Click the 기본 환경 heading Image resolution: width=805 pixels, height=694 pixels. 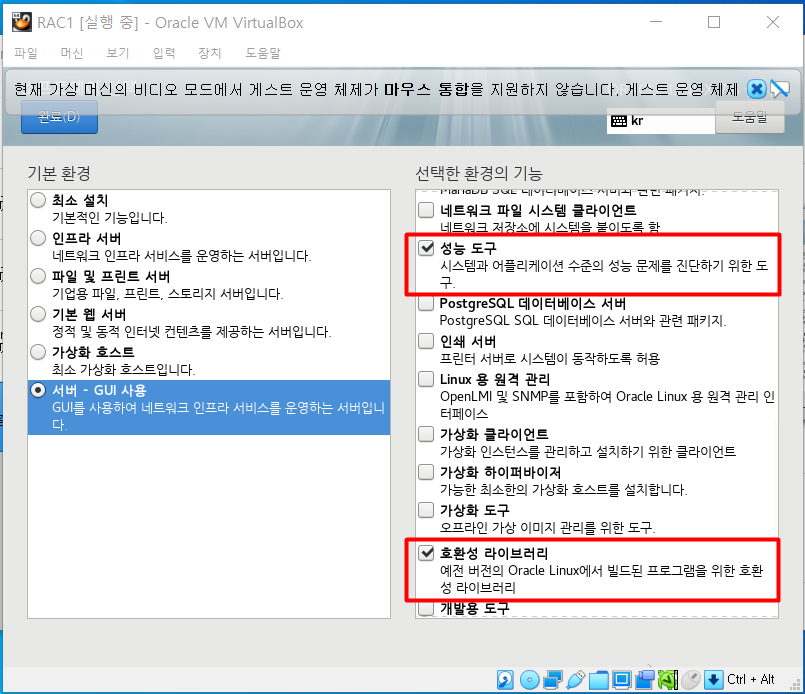(59, 174)
